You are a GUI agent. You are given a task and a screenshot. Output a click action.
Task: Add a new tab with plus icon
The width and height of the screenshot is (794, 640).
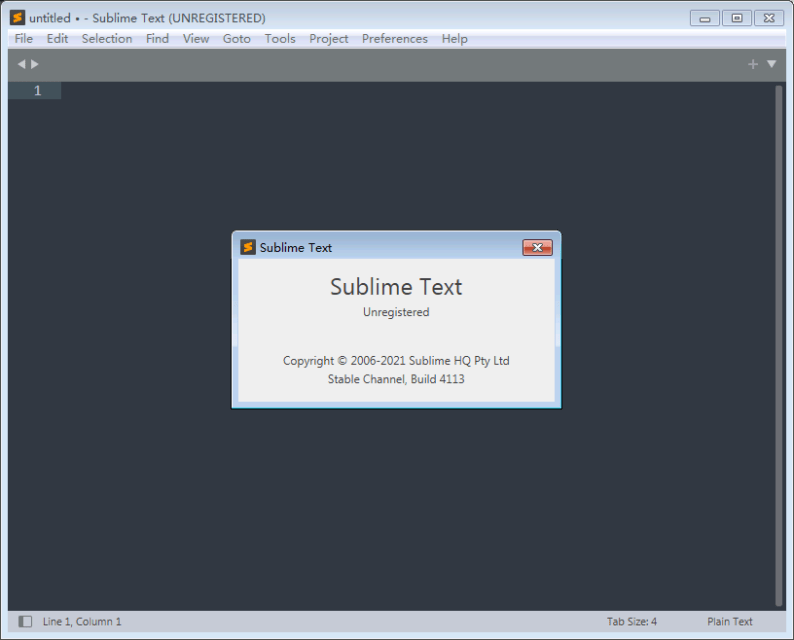point(753,64)
